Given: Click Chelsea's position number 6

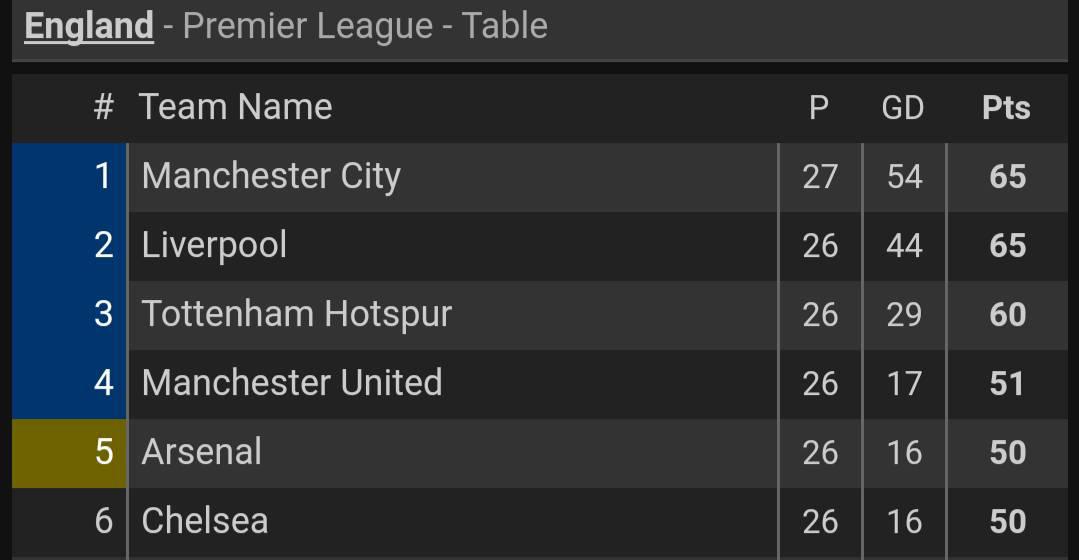Looking at the screenshot, I should tap(103, 521).
